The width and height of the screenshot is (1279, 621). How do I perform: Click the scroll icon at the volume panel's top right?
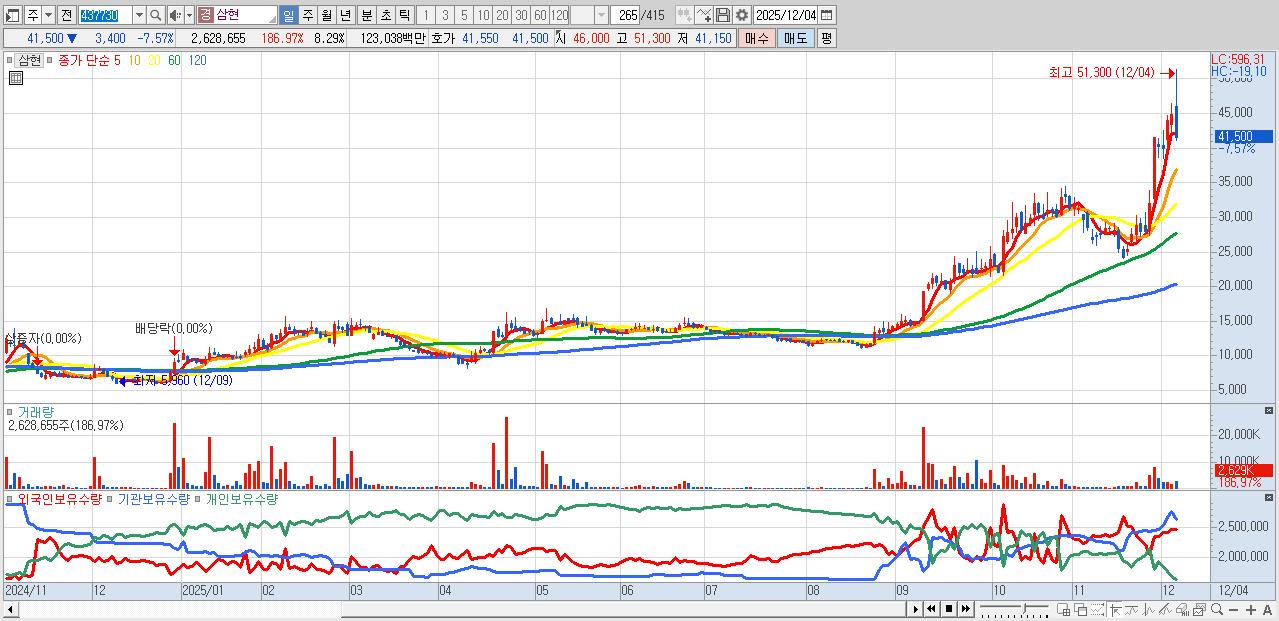pyautogui.click(x=1269, y=411)
